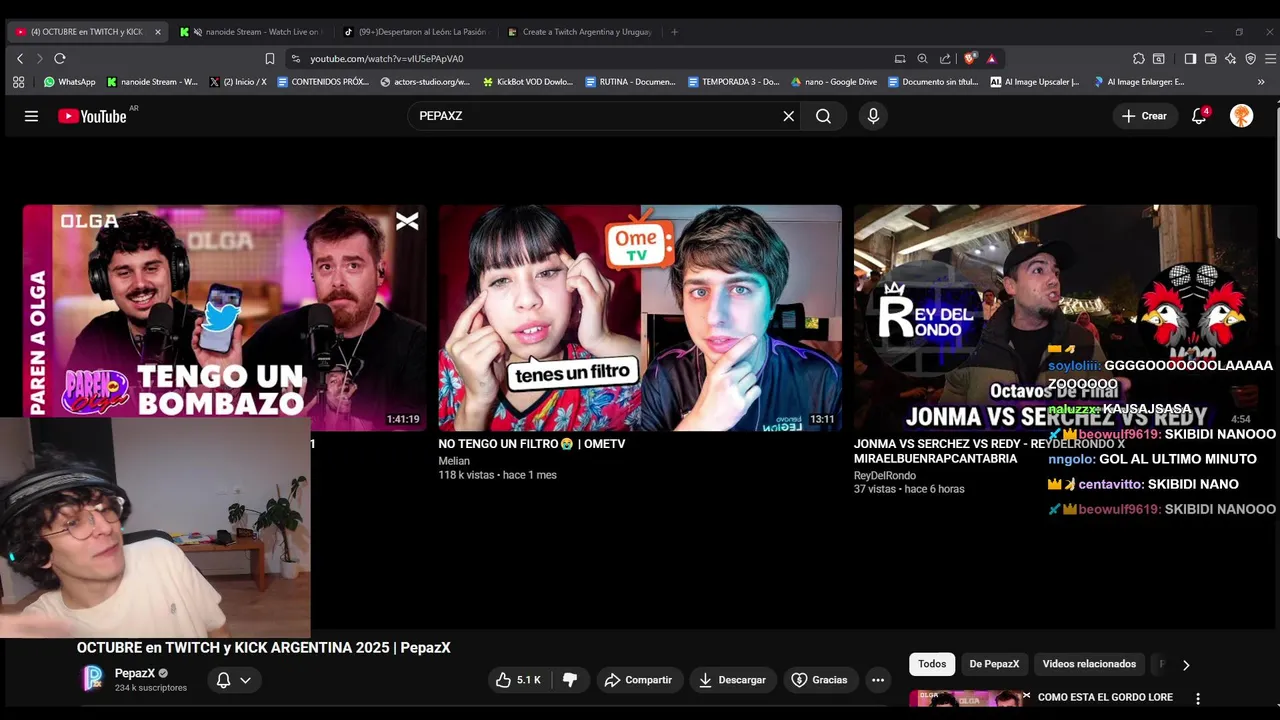
Task: Open Leo AI sparkle icon
Action: 1230,59
